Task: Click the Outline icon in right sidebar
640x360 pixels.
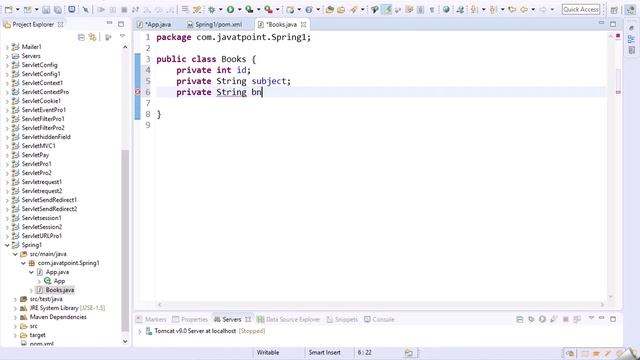Action: pos(631,39)
